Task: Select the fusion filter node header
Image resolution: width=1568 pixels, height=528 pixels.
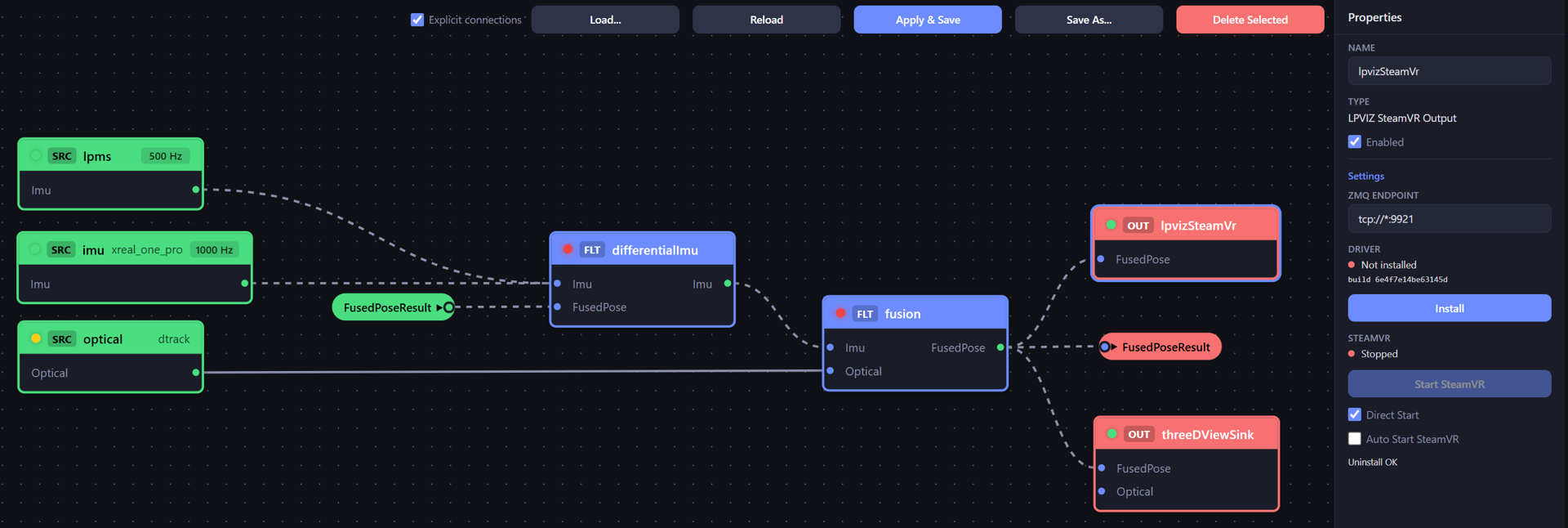Action: [x=915, y=313]
